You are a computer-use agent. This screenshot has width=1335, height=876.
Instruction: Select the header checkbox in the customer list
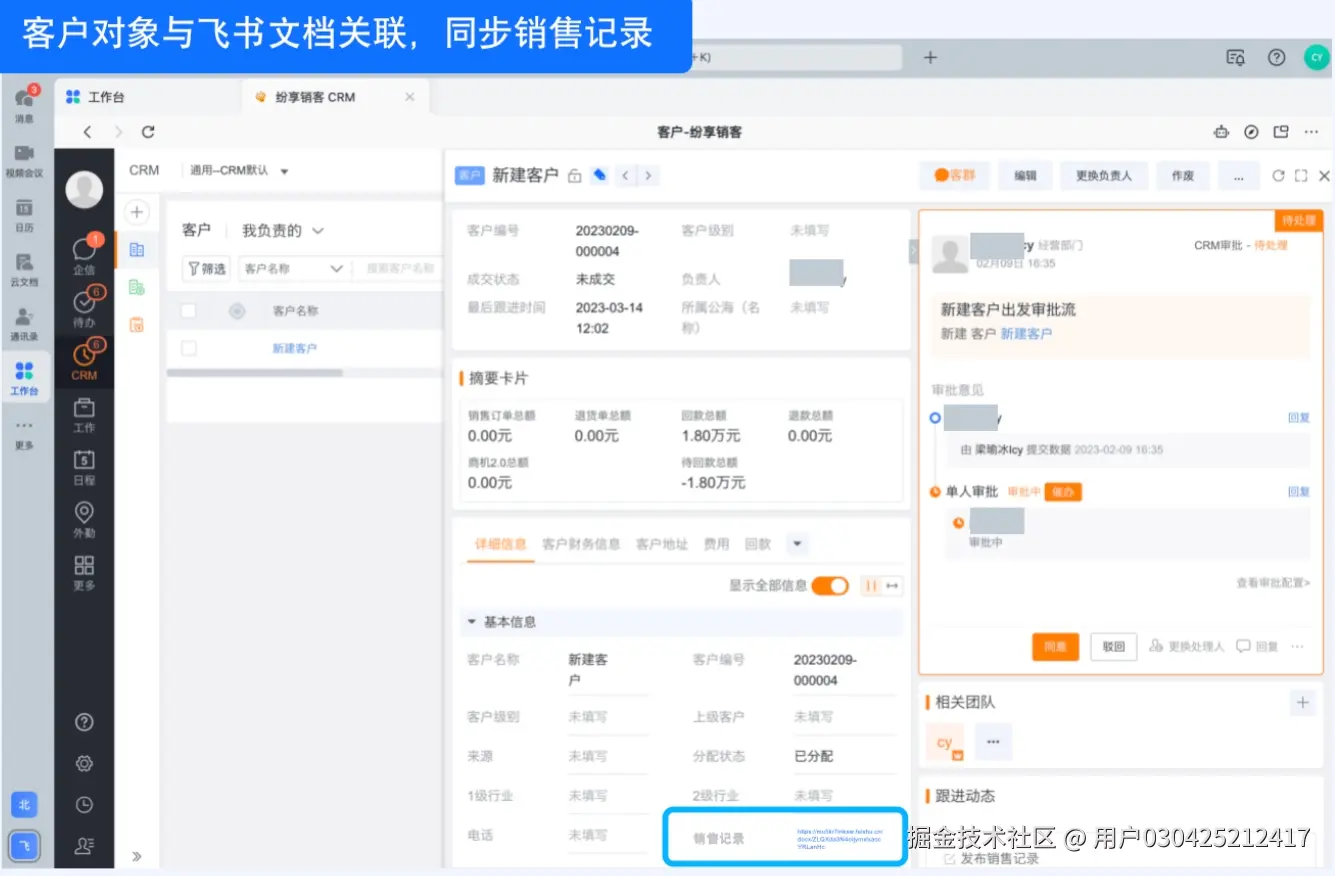tap(187, 310)
